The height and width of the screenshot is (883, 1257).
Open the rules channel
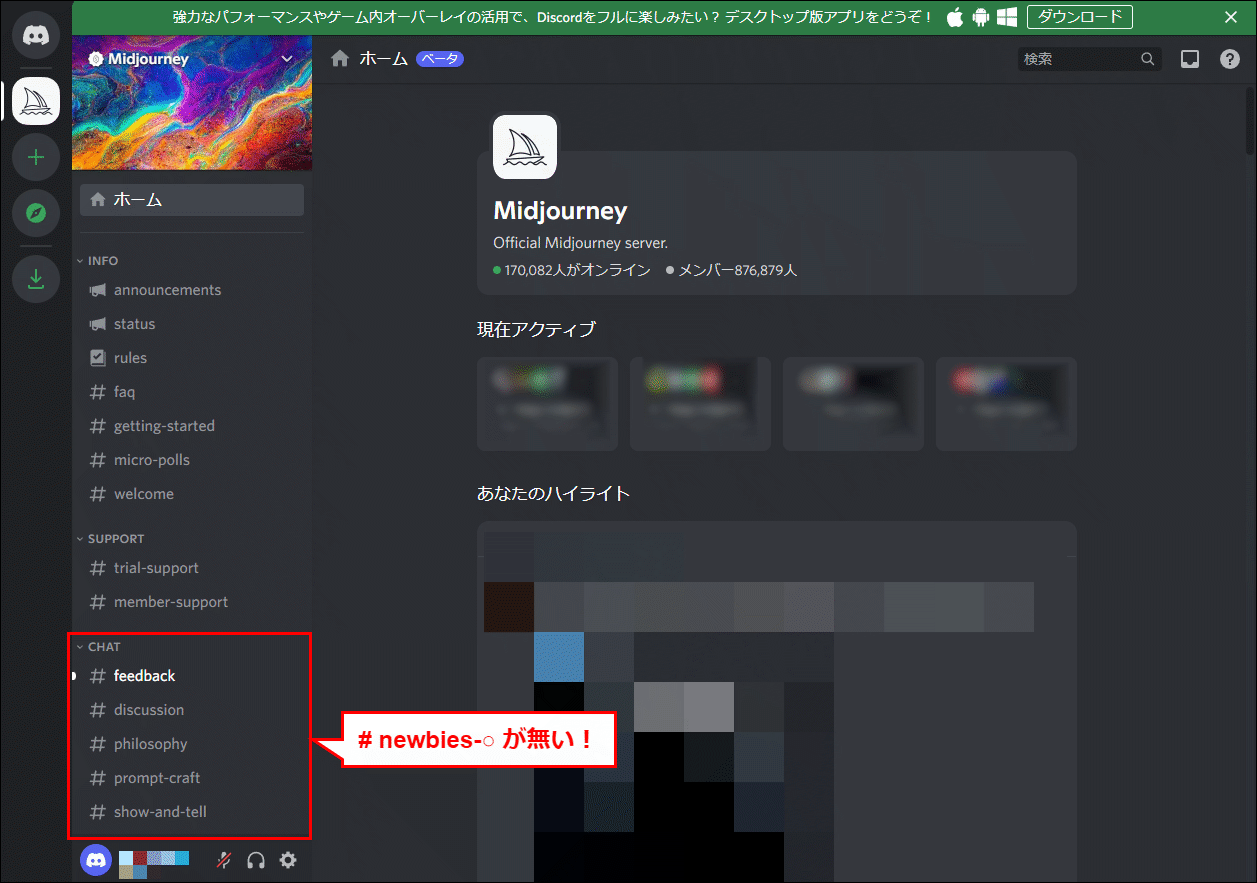coord(192,358)
